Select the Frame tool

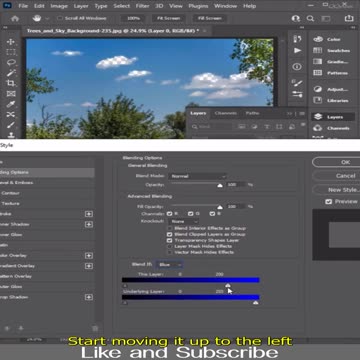[11, 94]
